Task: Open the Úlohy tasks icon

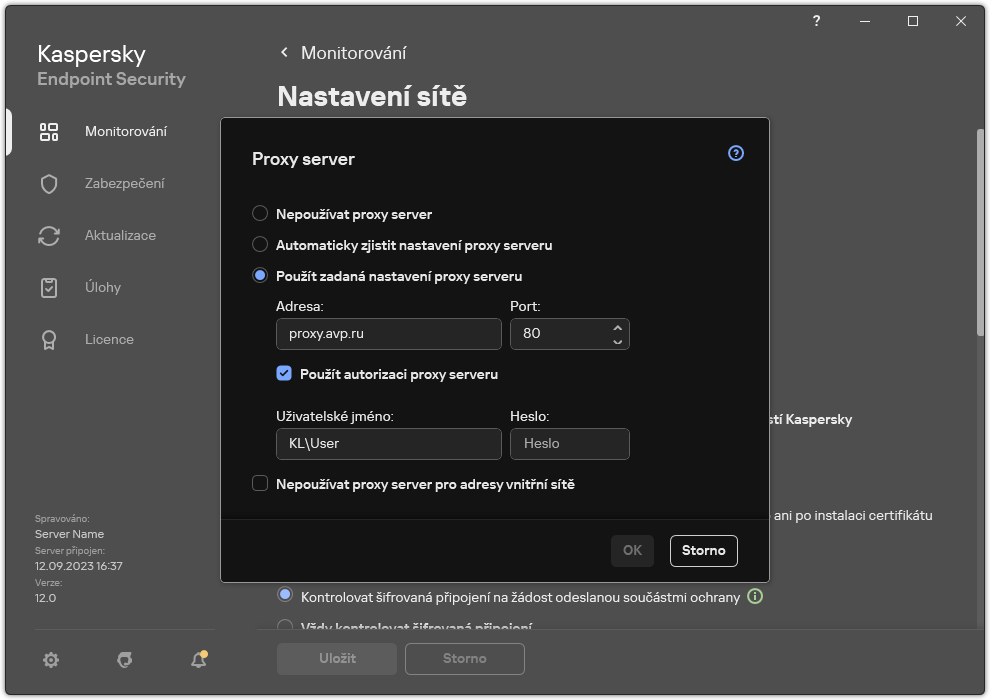Action: tap(48, 287)
